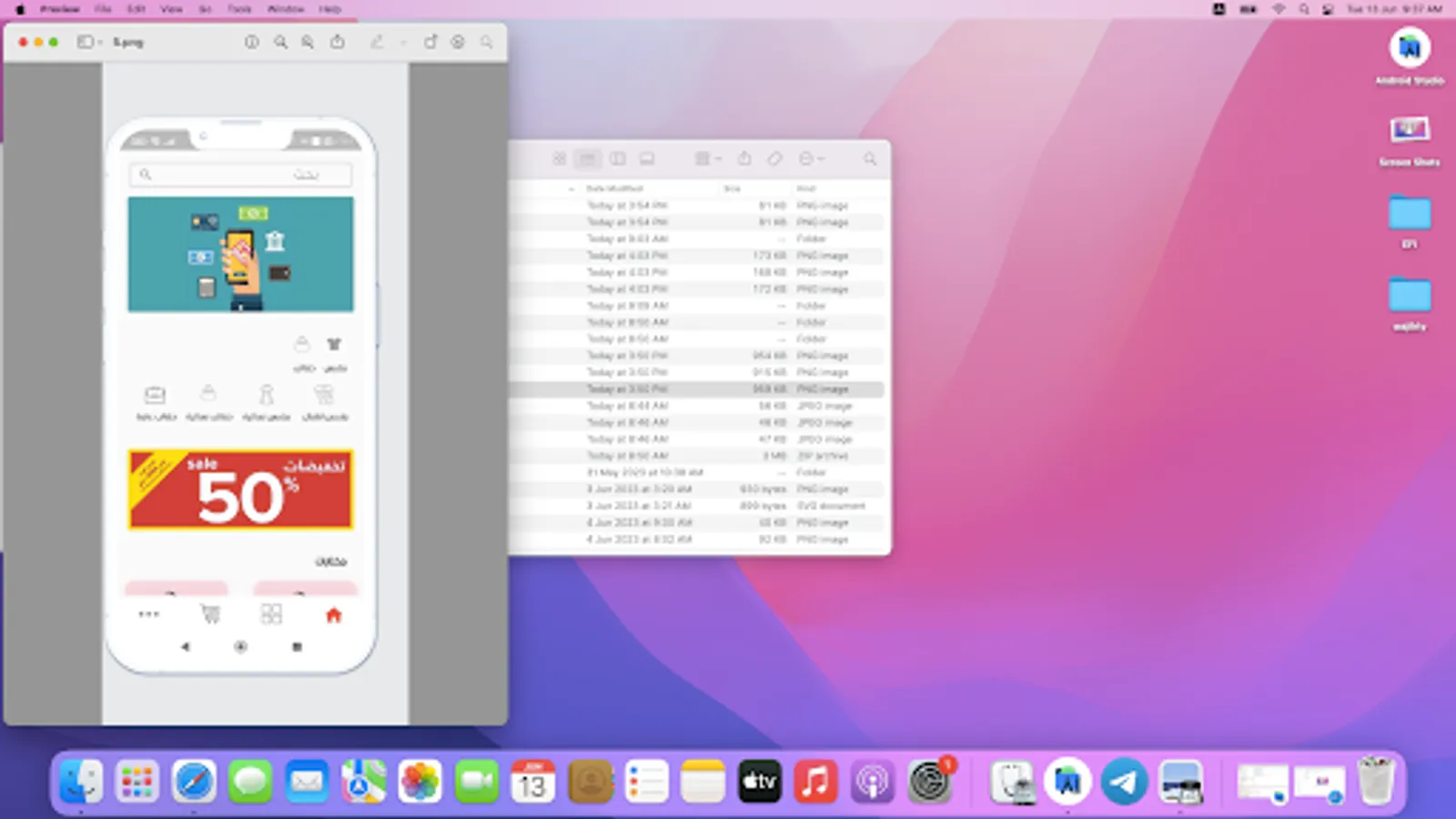Switch Finder window to column view

tap(618, 158)
